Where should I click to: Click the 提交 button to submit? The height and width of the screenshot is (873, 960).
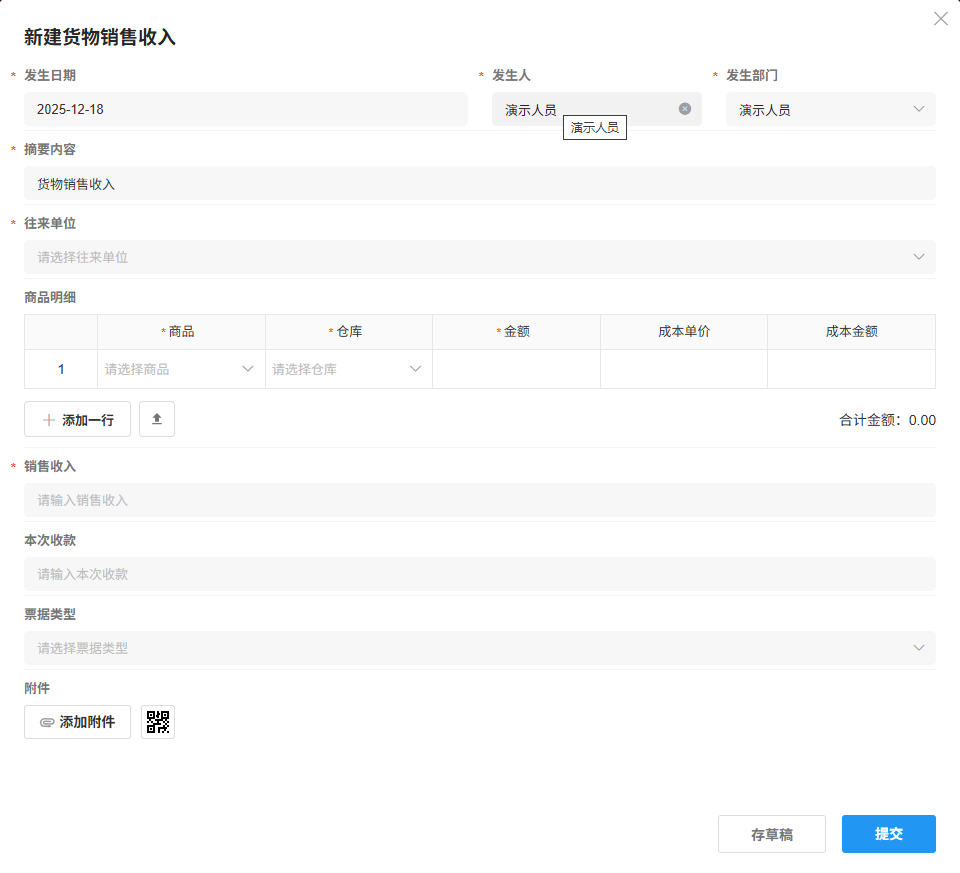click(x=888, y=833)
